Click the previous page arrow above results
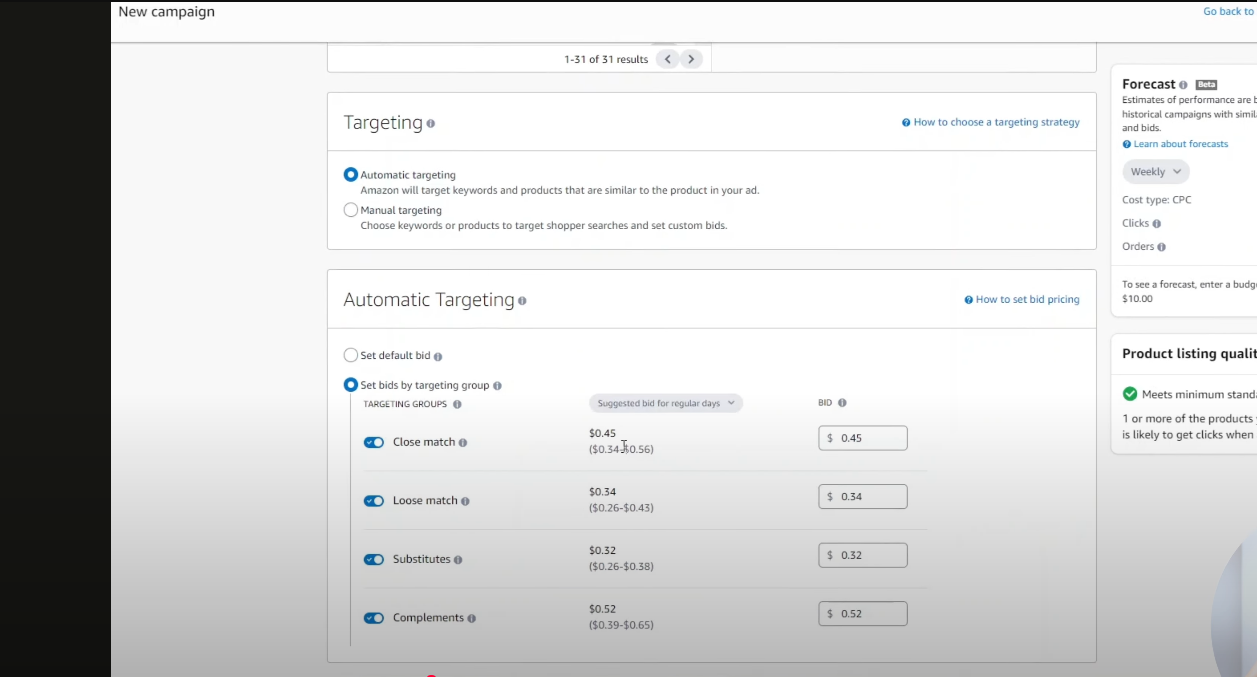This screenshot has height=677, width=1257. tap(667, 59)
